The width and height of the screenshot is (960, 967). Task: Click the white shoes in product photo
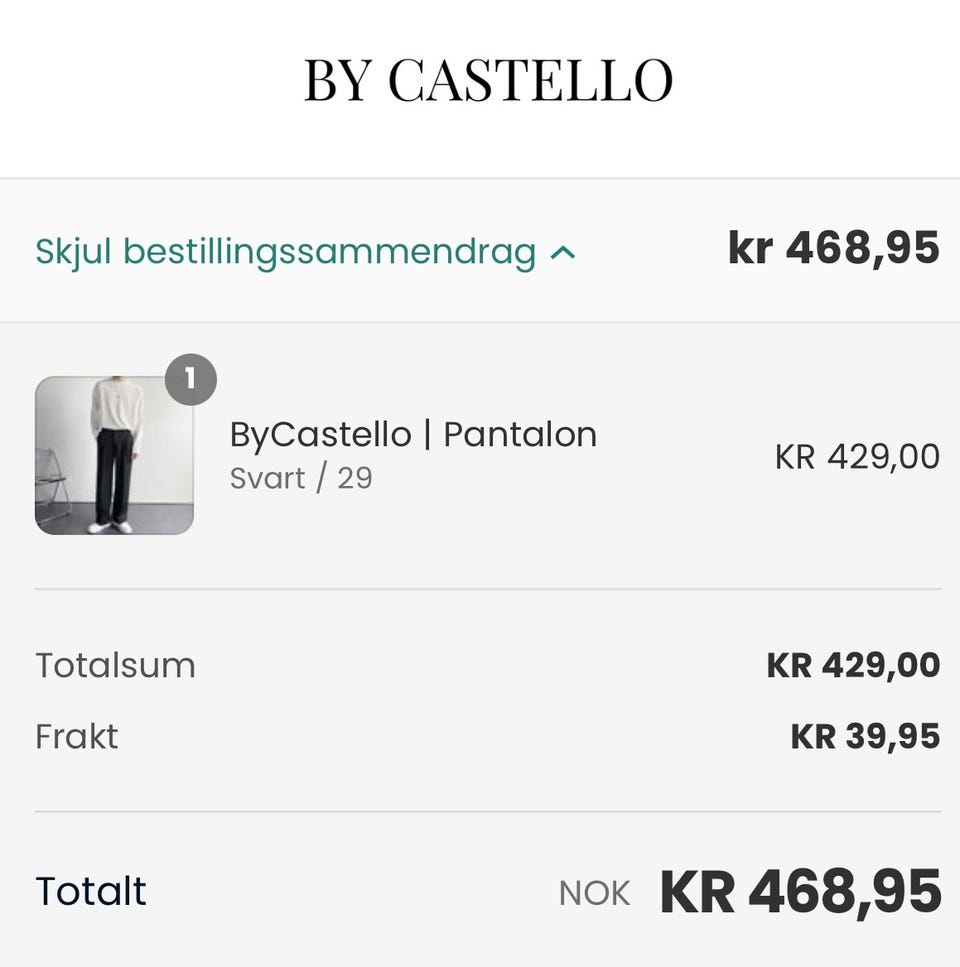[x=109, y=526]
